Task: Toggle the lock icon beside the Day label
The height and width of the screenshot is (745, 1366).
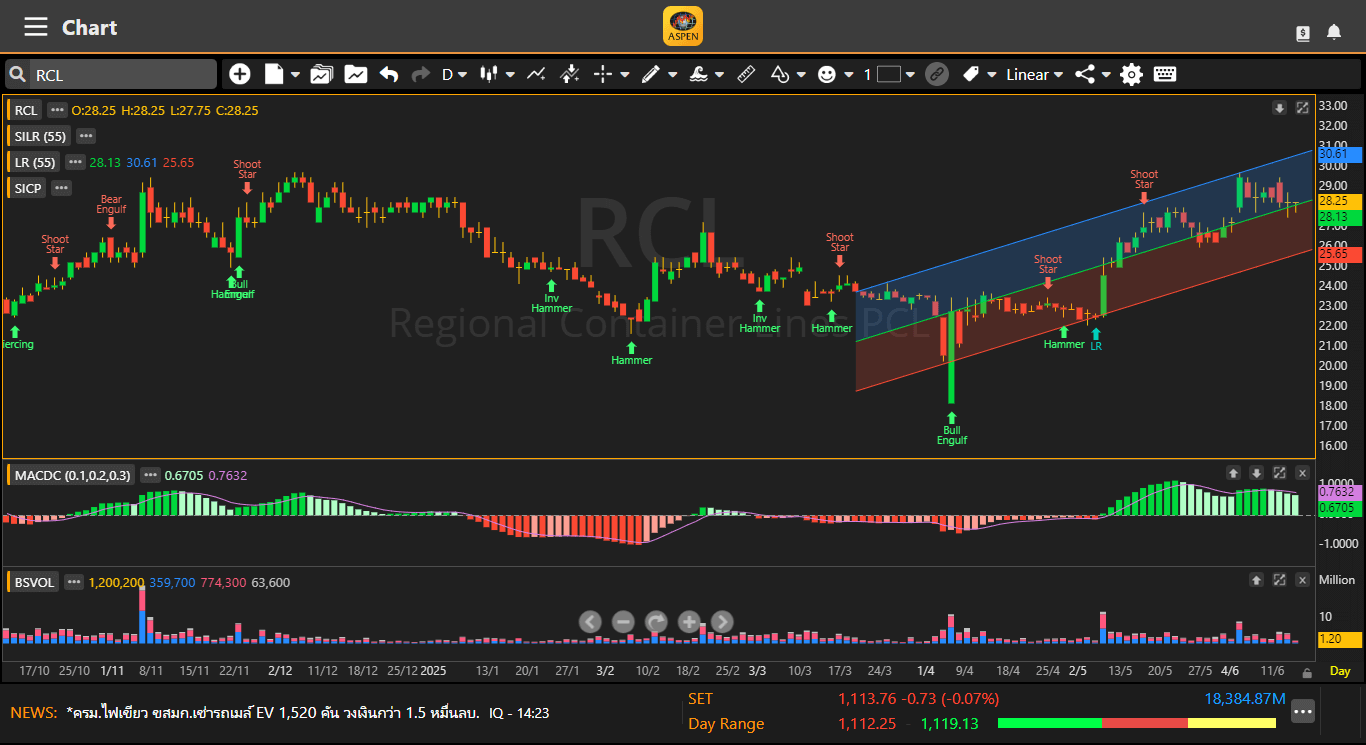Action: tap(1306, 672)
